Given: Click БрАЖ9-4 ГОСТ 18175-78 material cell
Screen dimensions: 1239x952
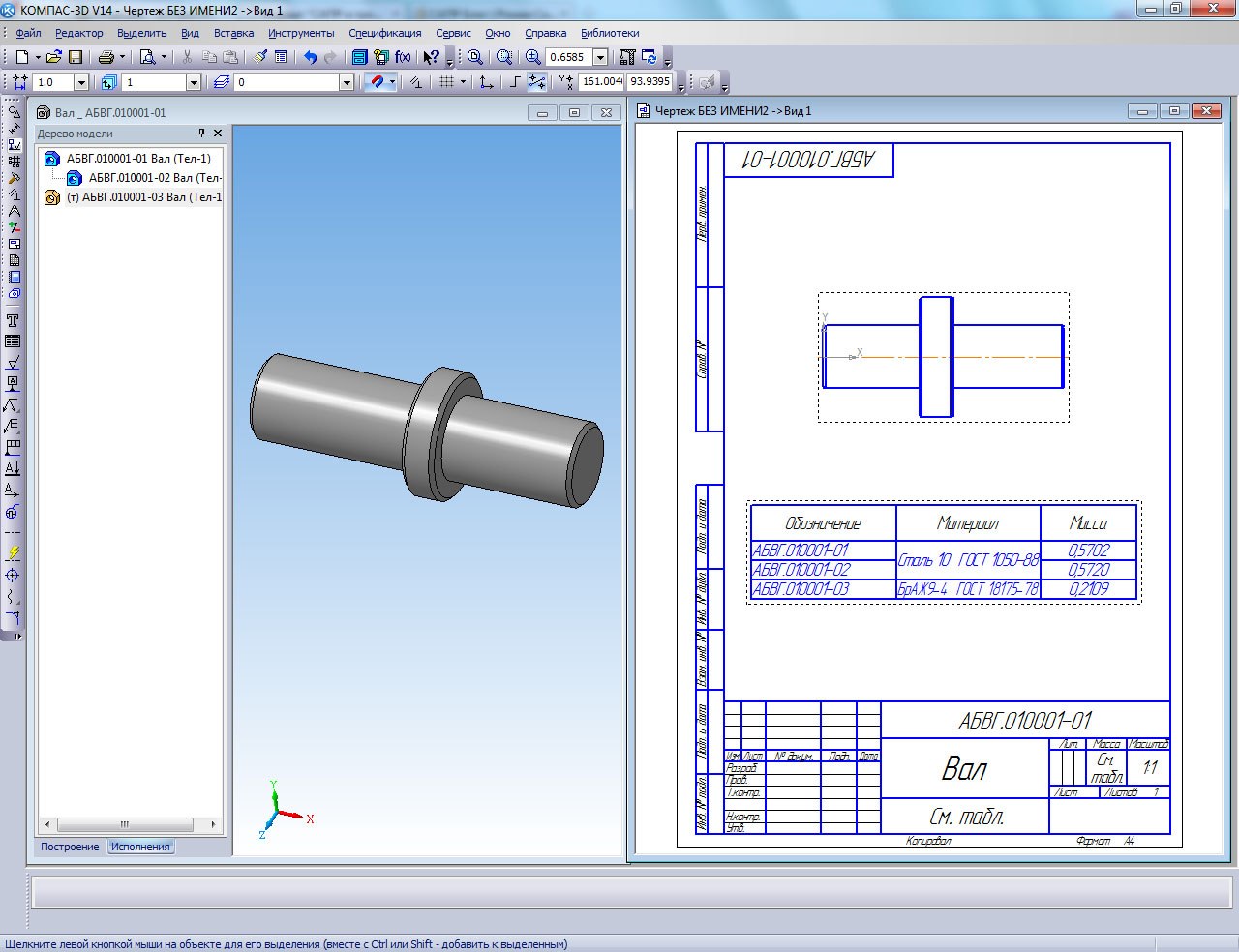Looking at the screenshot, I should [968, 588].
